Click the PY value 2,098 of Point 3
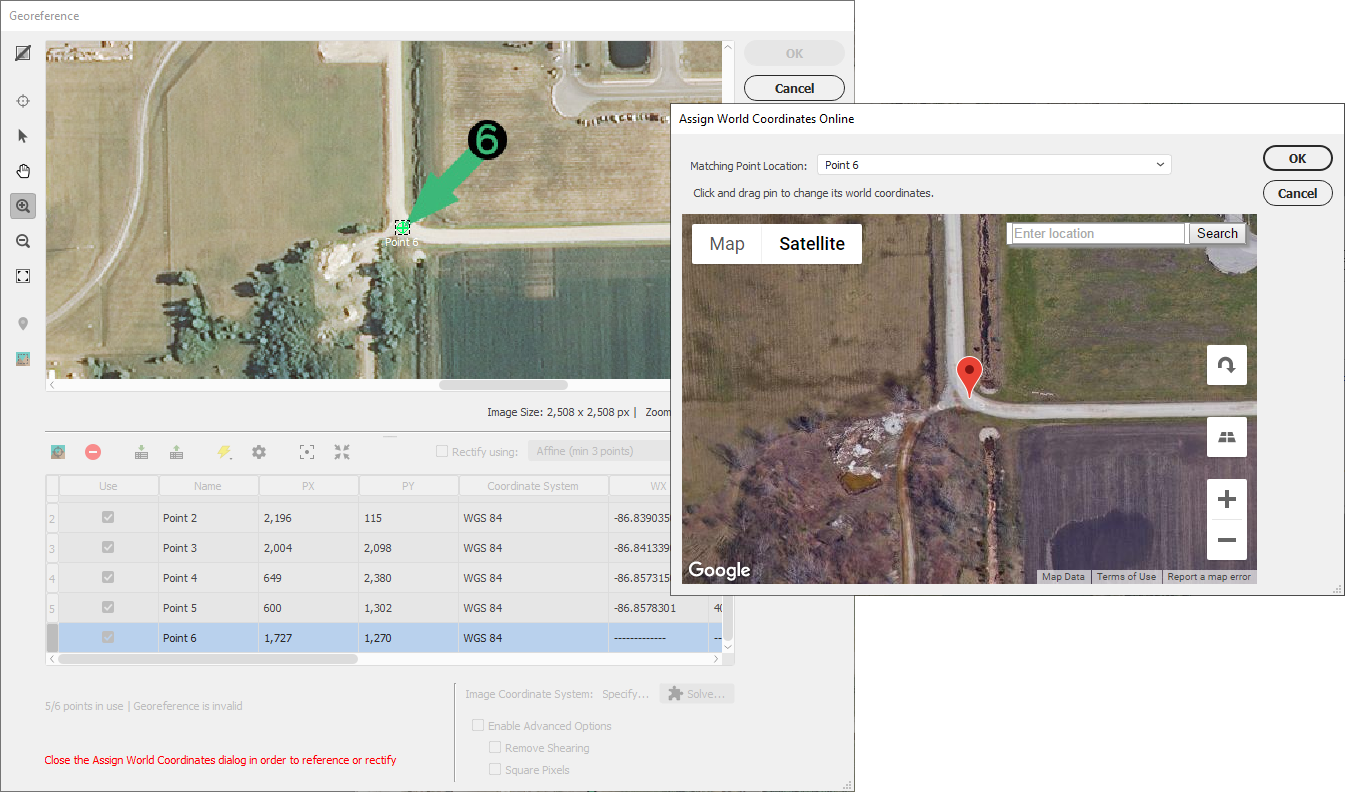Screen dimensions: 1345x792 coord(408,548)
